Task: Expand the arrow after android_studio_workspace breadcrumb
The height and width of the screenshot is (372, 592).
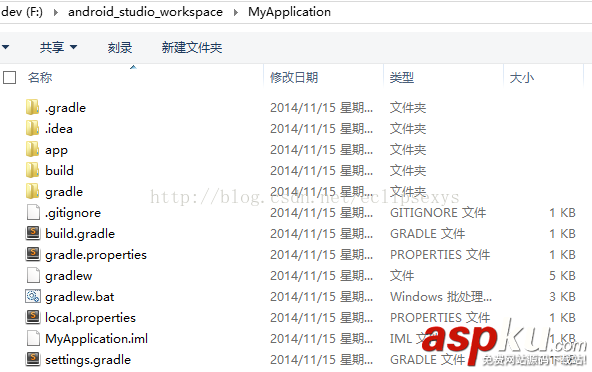Action: pos(236,12)
